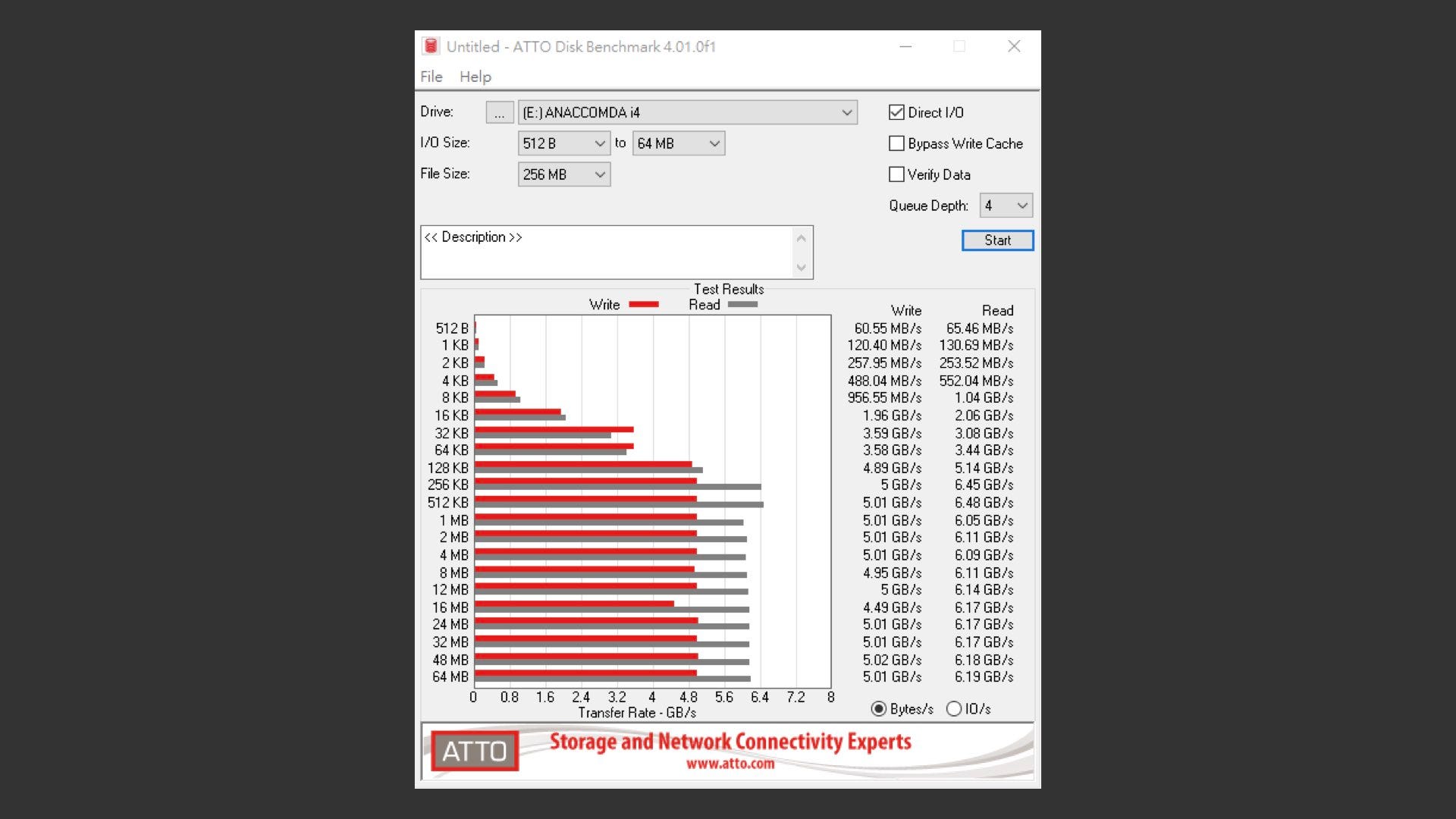Click the '956.55 MB/s' write value
Screen dimensions: 1456x819
(x=884, y=398)
